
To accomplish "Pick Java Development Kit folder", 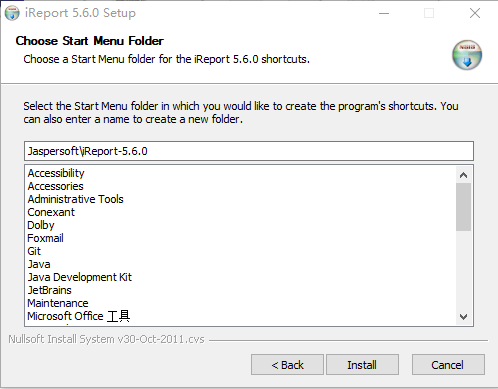I will click(80, 277).
